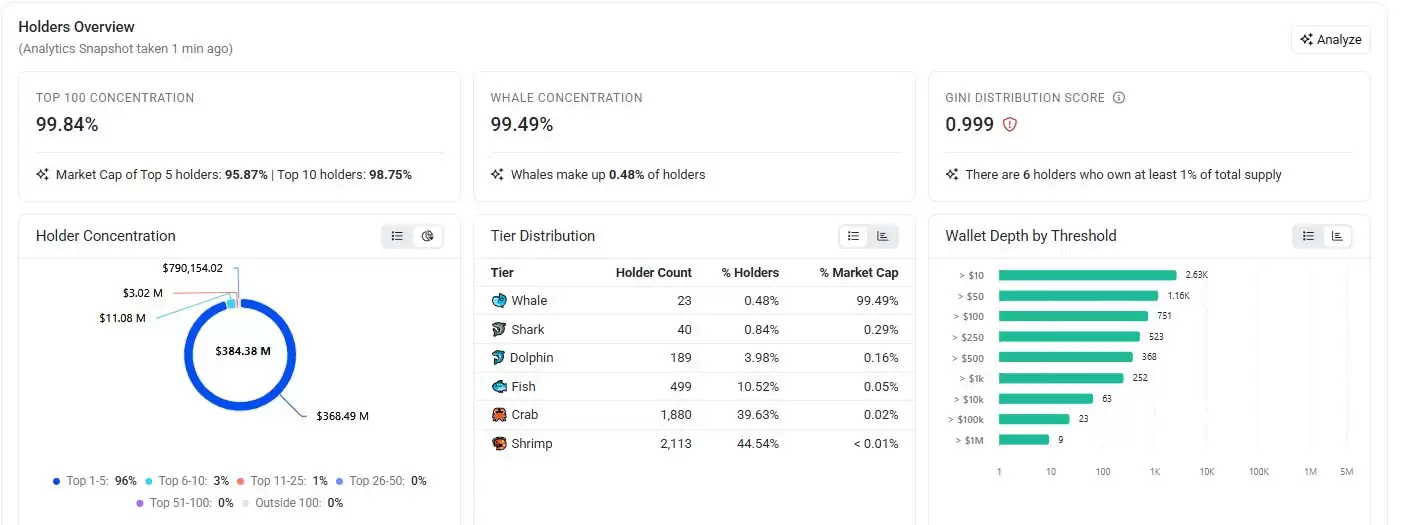
Task: Click the $368.49 M chart label
Action: coord(342,416)
